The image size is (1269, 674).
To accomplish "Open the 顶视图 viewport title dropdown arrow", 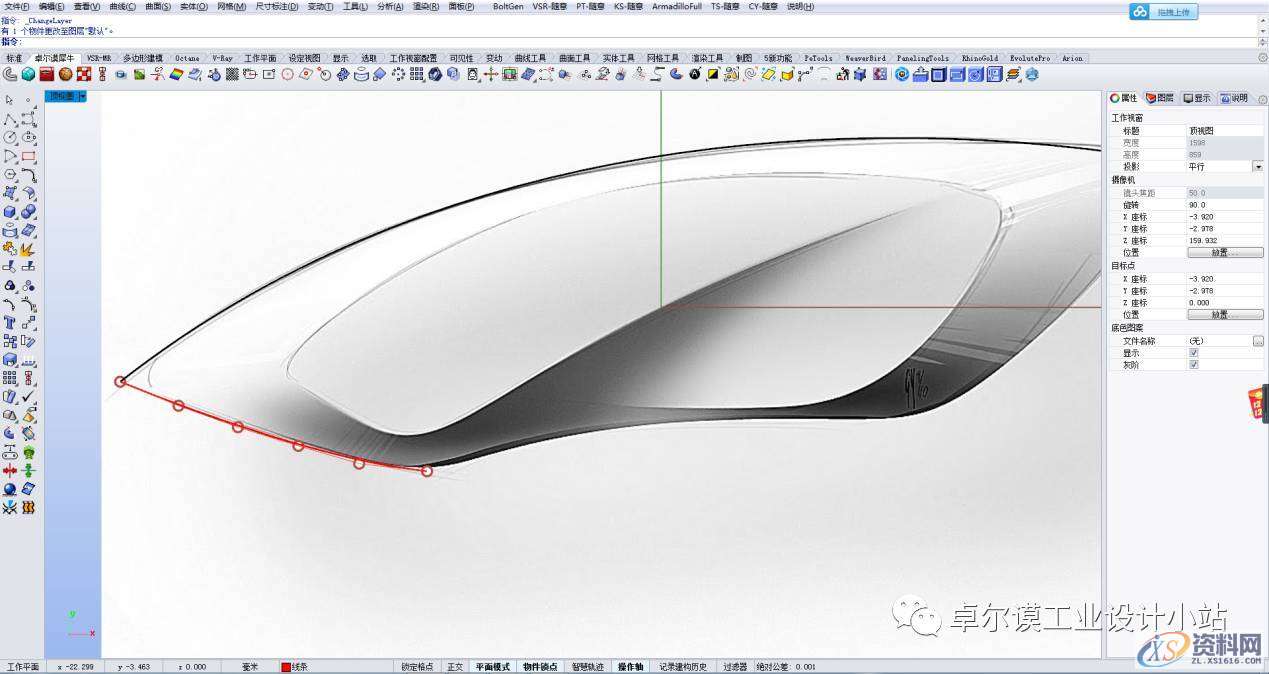I will (82, 97).
